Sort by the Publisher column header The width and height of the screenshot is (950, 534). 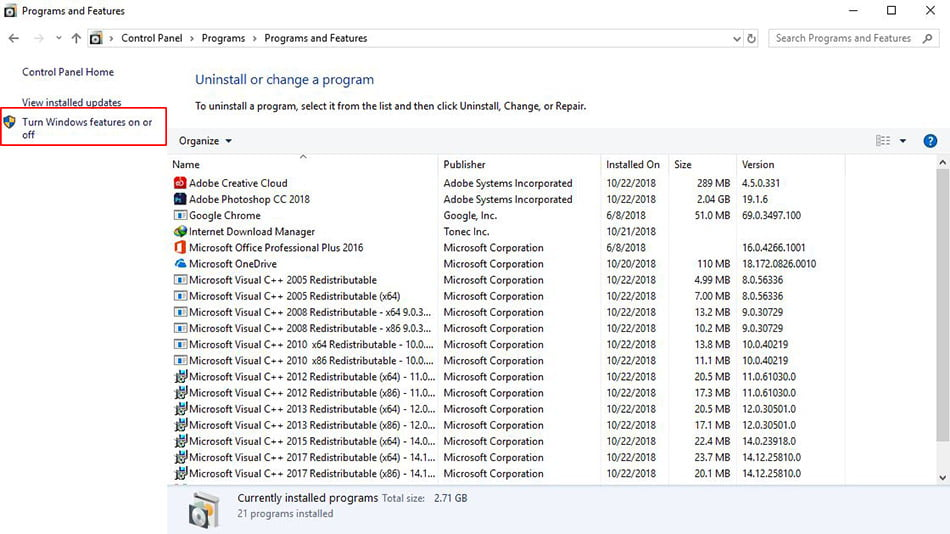[x=519, y=164]
